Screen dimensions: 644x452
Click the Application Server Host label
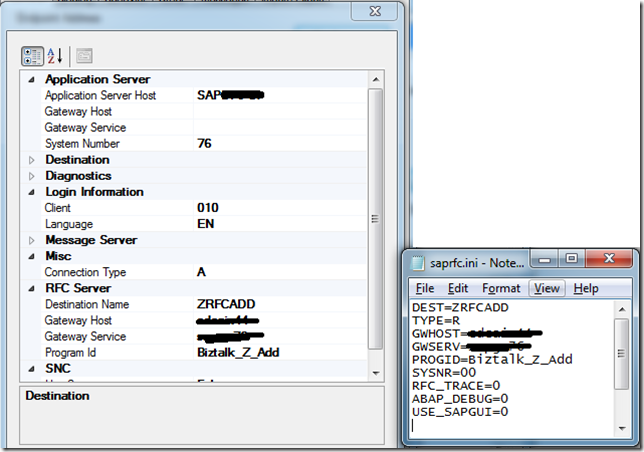[100, 96]
